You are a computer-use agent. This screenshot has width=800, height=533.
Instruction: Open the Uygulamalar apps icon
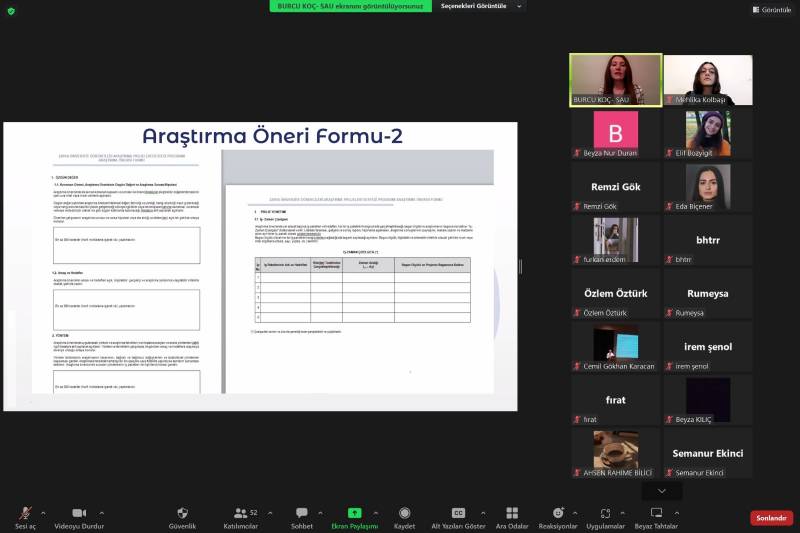605,514
